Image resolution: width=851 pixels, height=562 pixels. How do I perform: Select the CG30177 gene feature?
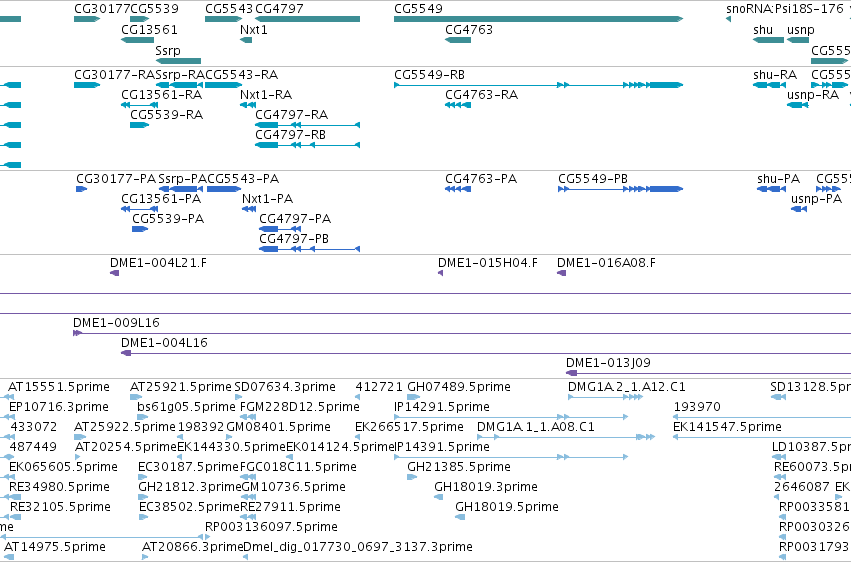pyautogui.click(x=87, y=19)
